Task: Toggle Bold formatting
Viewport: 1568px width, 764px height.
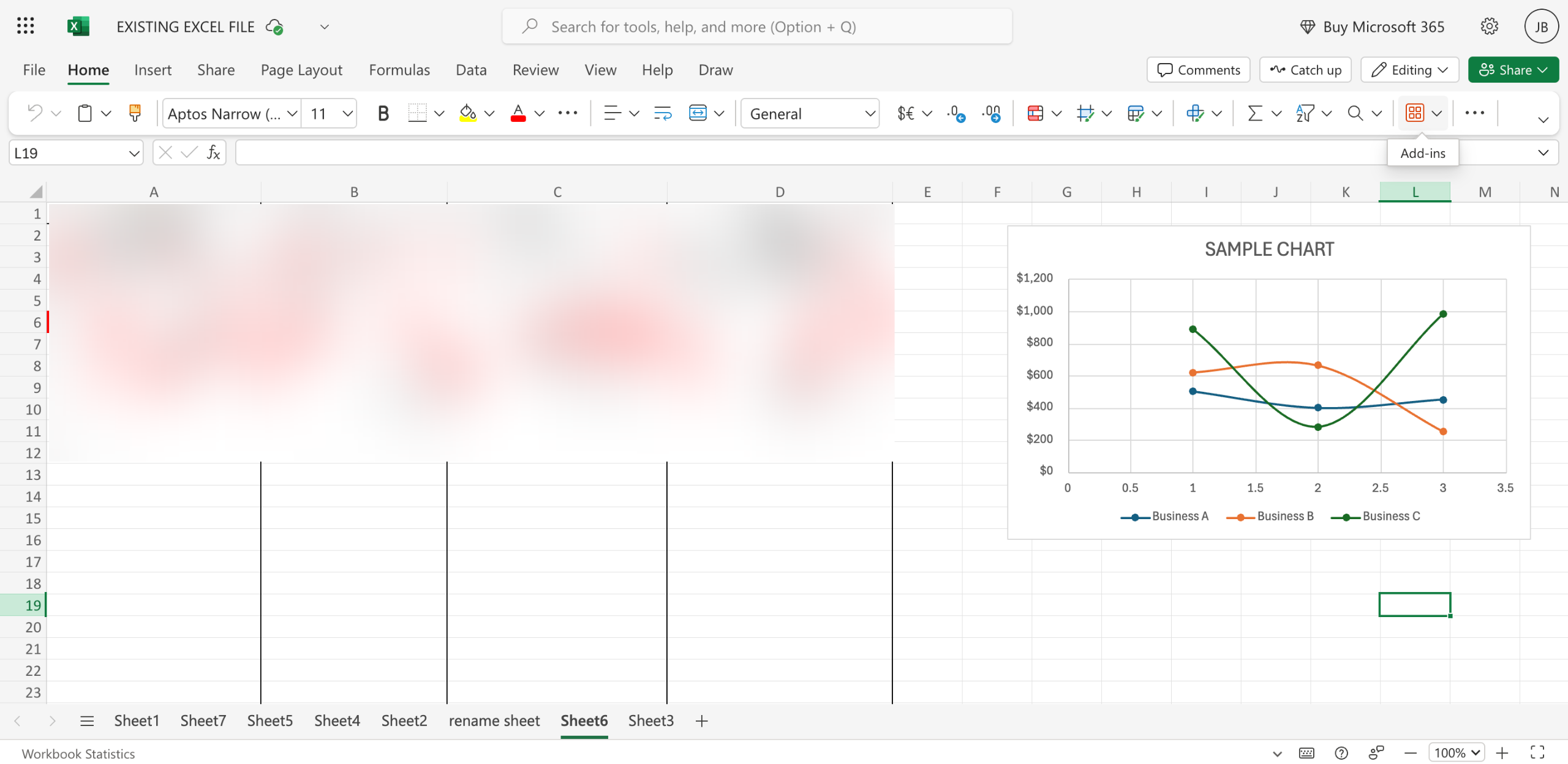Action: pyautogui.click(x=383, y=113)
